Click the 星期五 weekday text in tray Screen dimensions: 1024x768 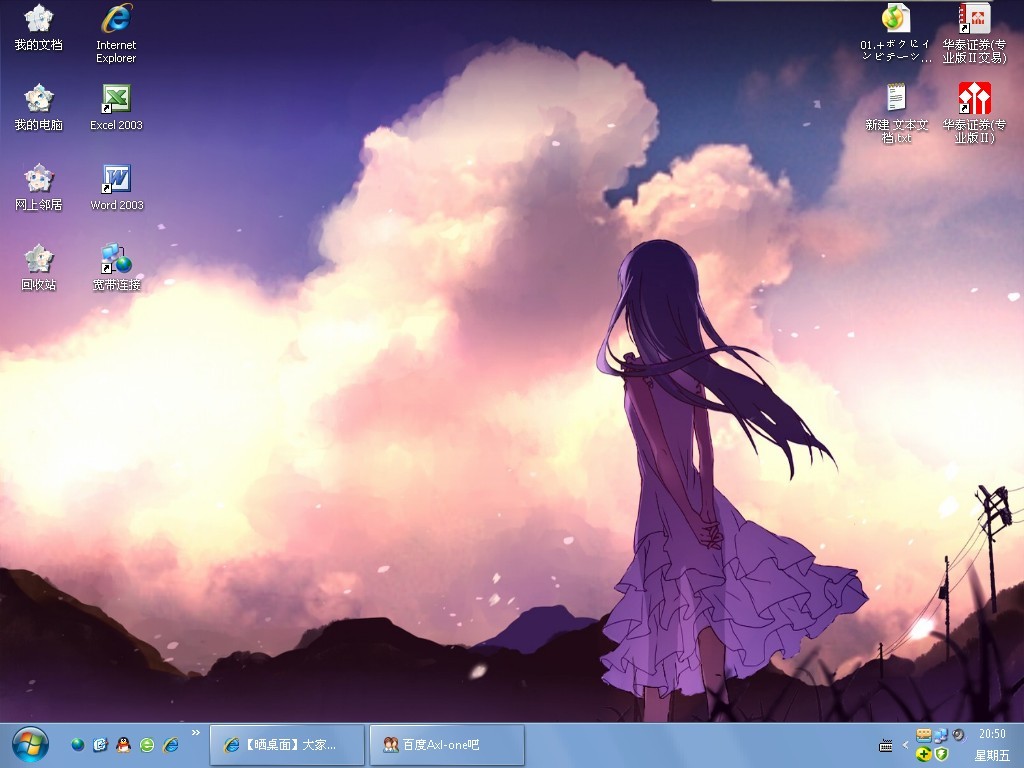tap(992, 756)
